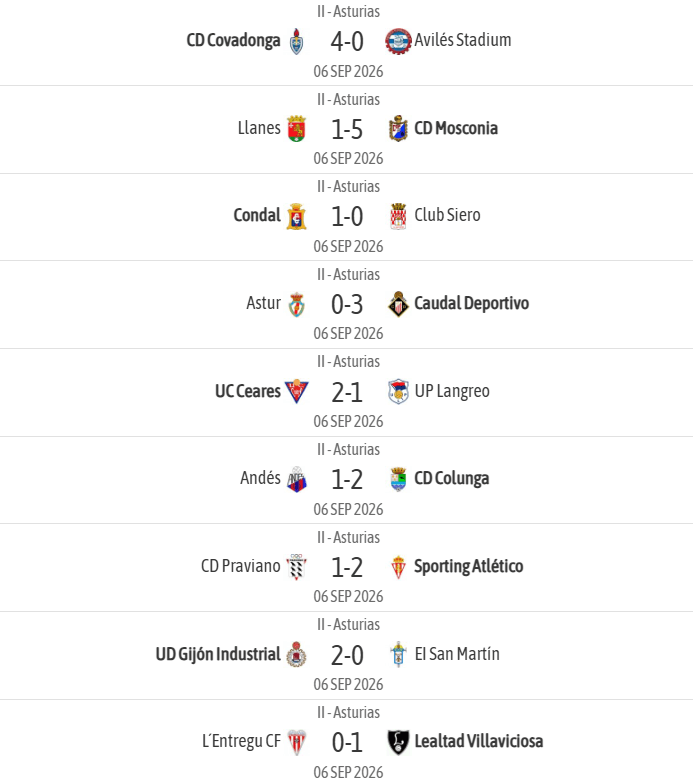Click the CD Covadonga club crest

[297, 41]
